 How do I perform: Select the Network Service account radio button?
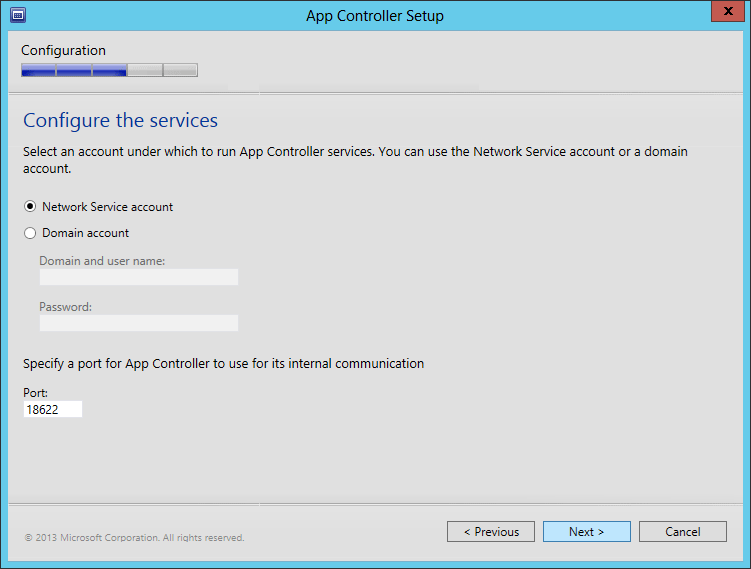click(x=30, y=207)
